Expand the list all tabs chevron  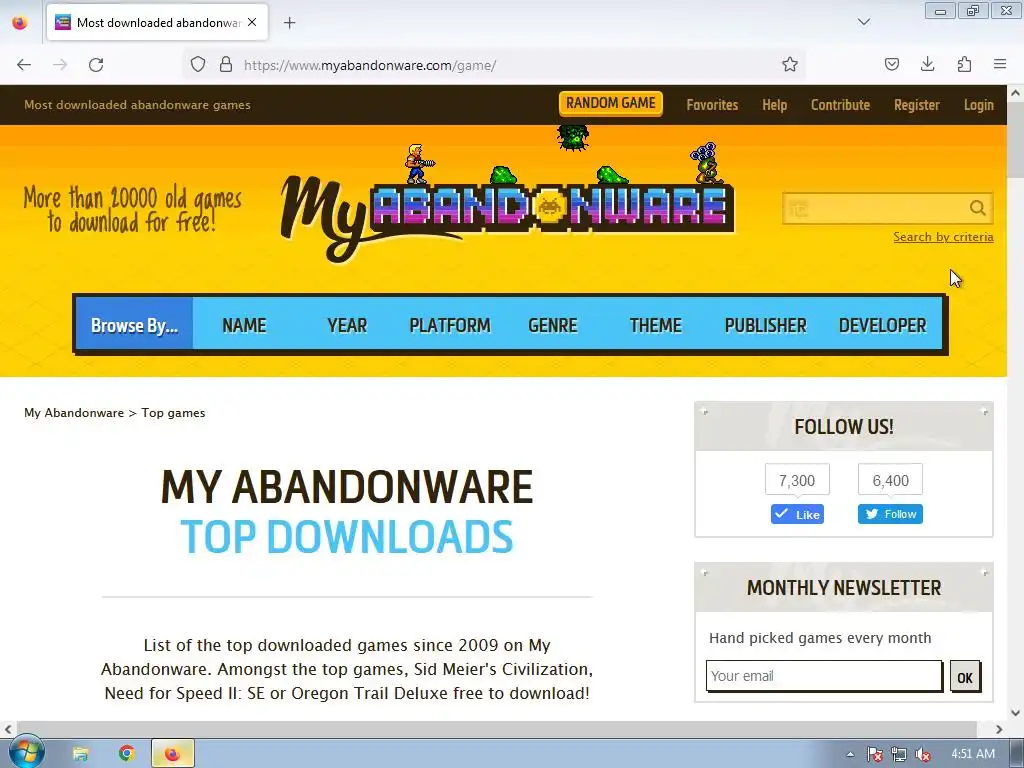click(x=864, y=22)
